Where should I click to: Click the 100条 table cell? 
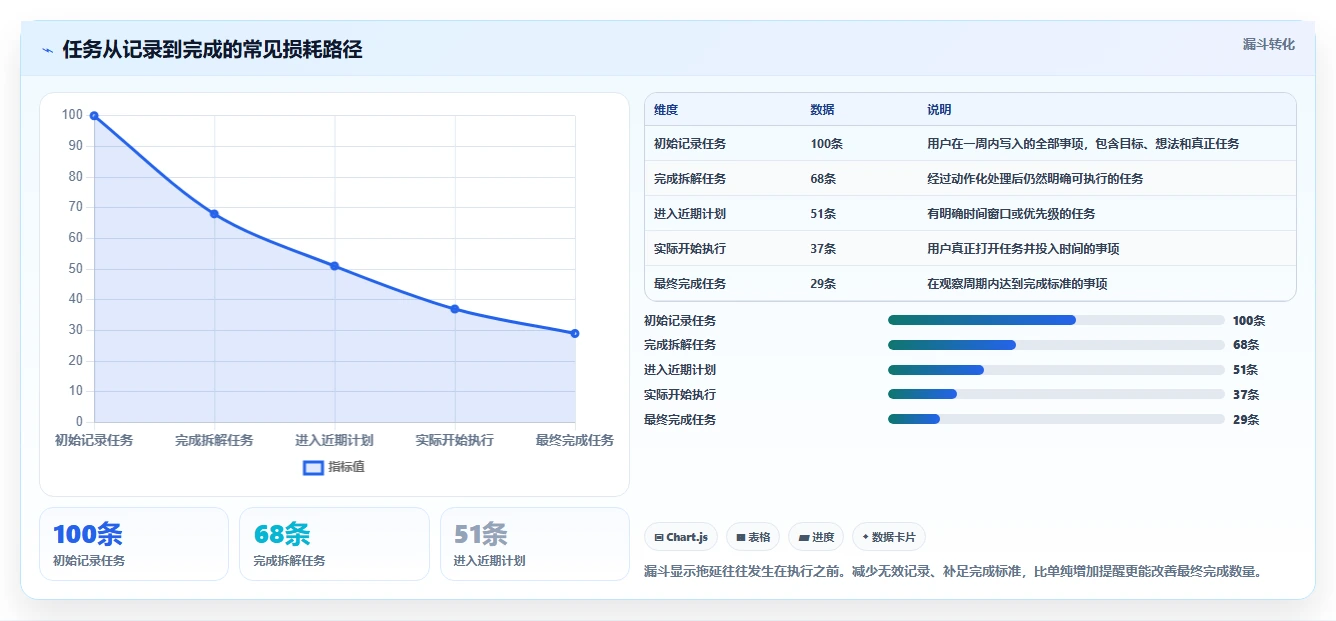826,144
